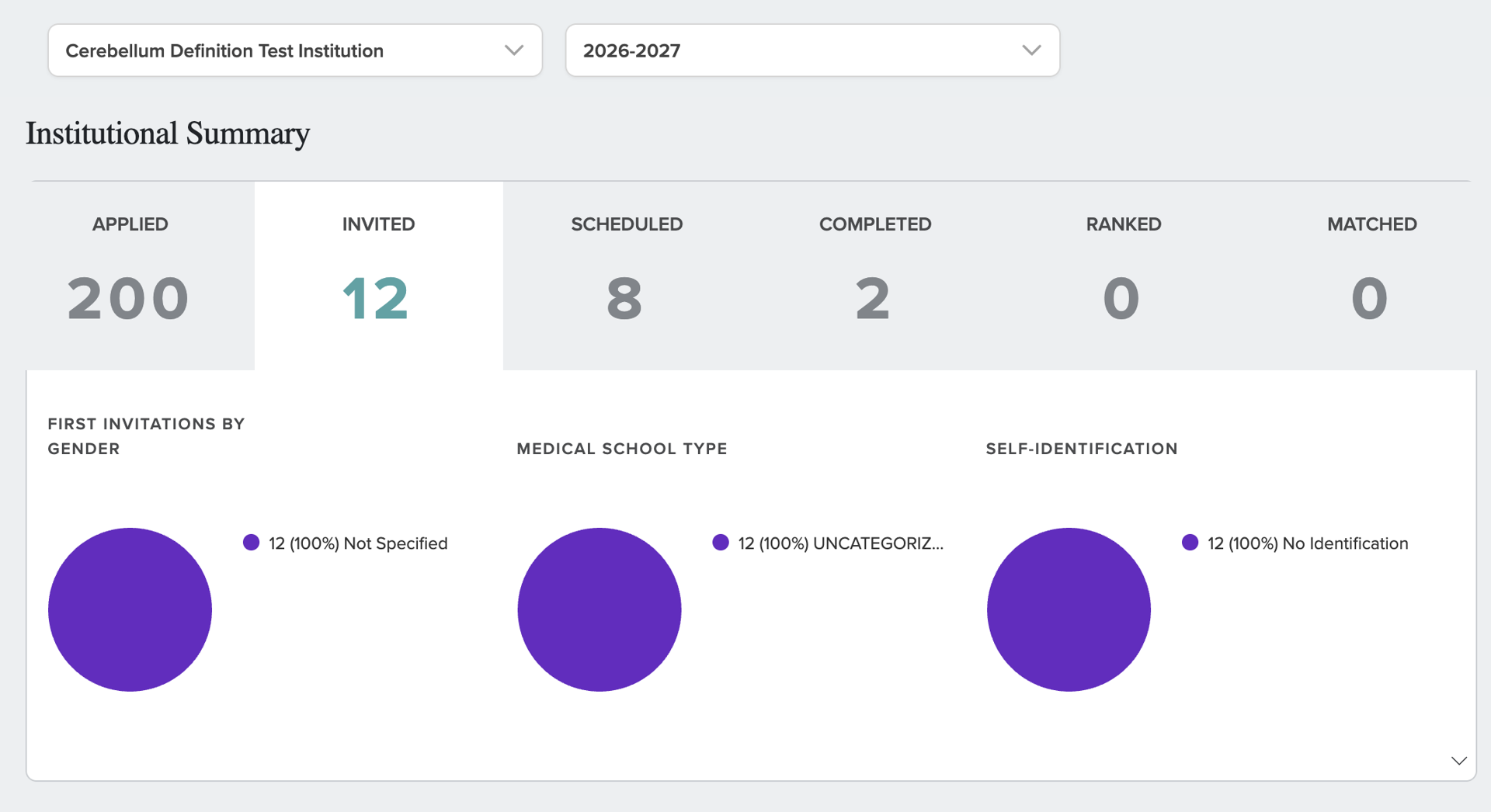The width and height of the screenshot is (1491, 812).
Task: Click the '12 (100%) Not Specified' legend label
Action: (358, 543)
